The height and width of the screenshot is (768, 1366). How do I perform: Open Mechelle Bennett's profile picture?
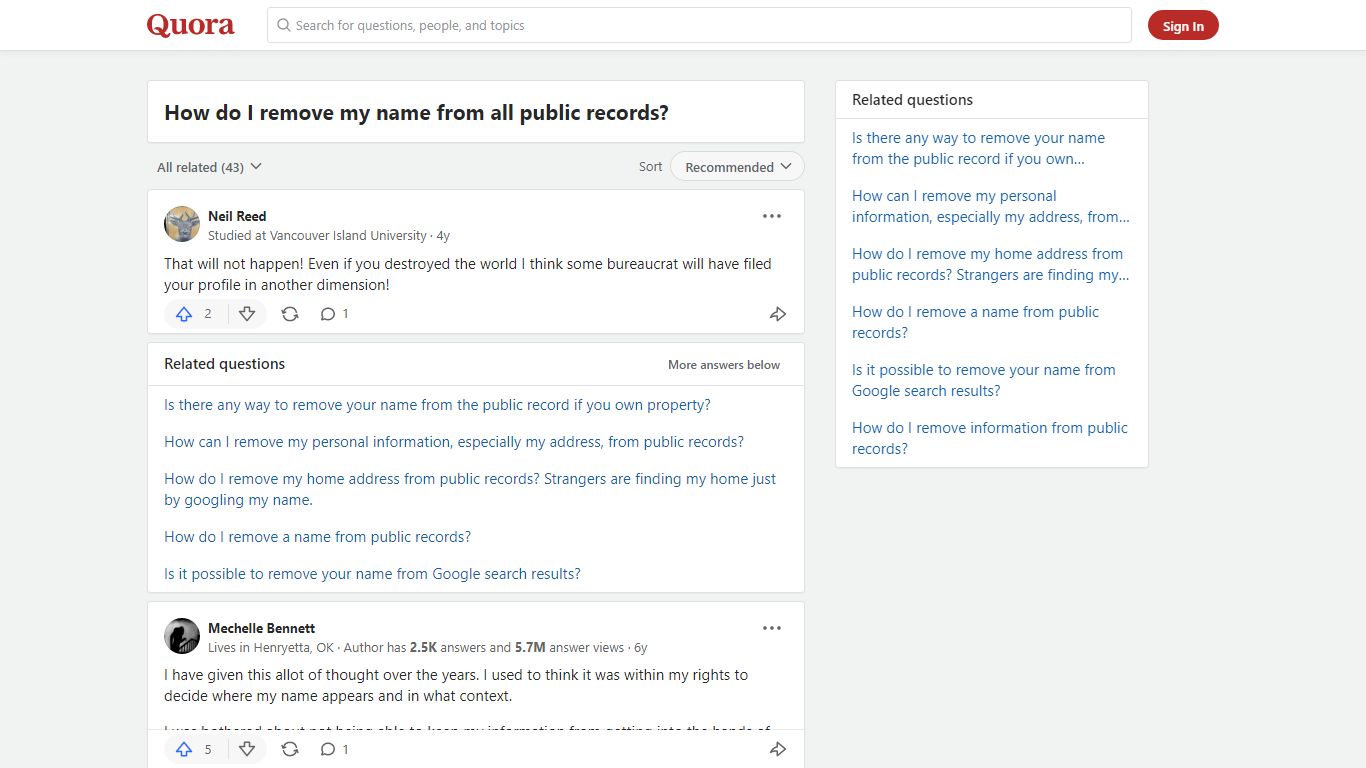point(182,636)
